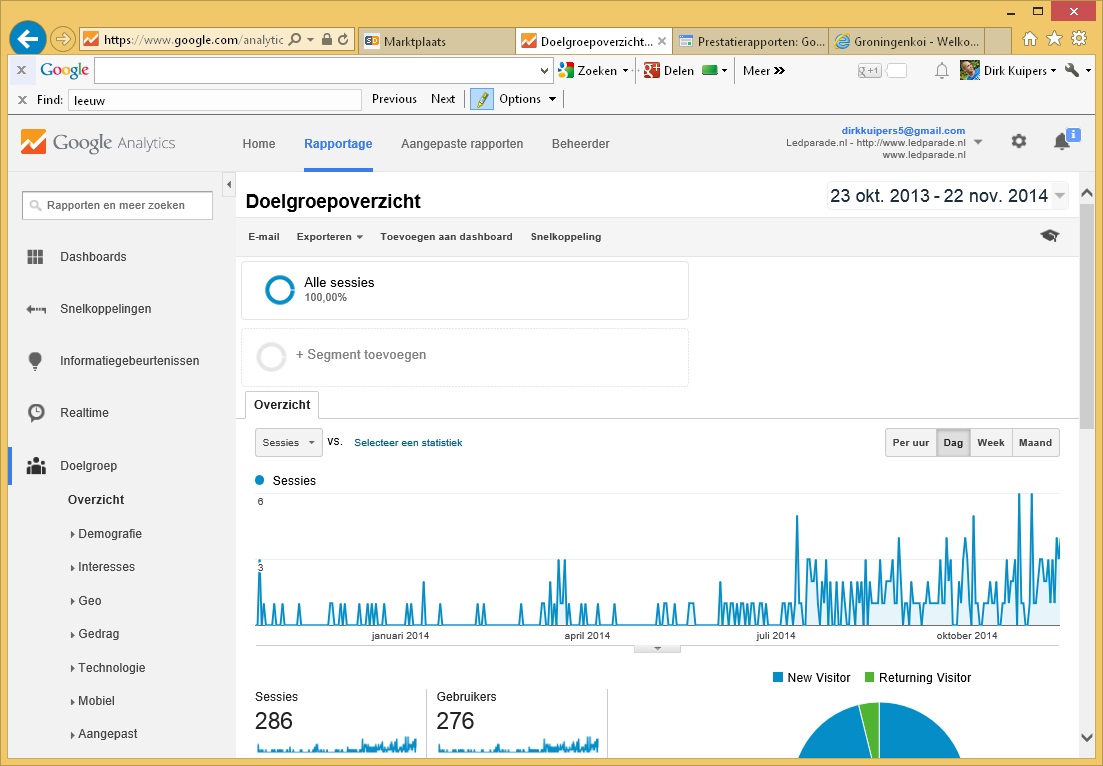1103x766 pixels.
Task: Switch to the Prestatierapporten browser tab
Action: click(751, 41)
